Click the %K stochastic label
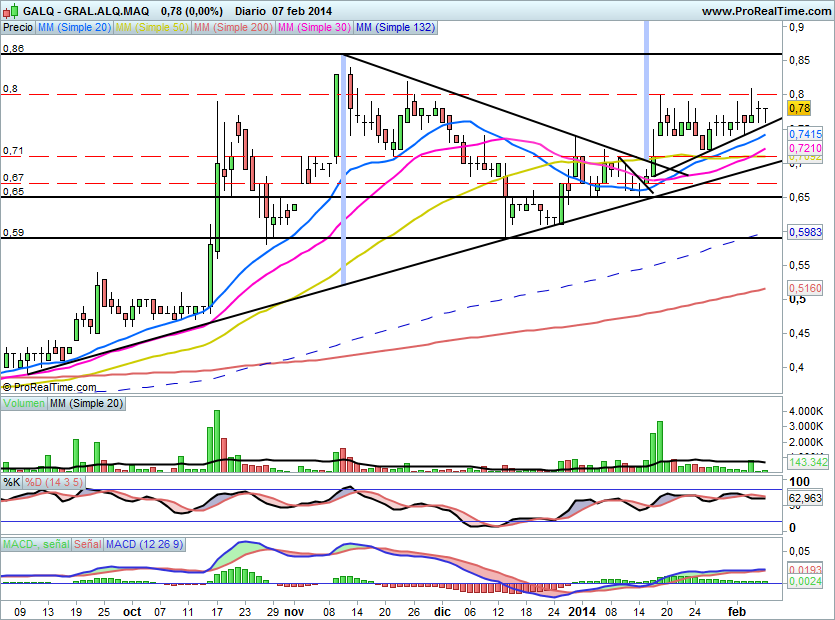Image resolution: width=835 pixels, height=620 pixels. (x=12, y=482)
